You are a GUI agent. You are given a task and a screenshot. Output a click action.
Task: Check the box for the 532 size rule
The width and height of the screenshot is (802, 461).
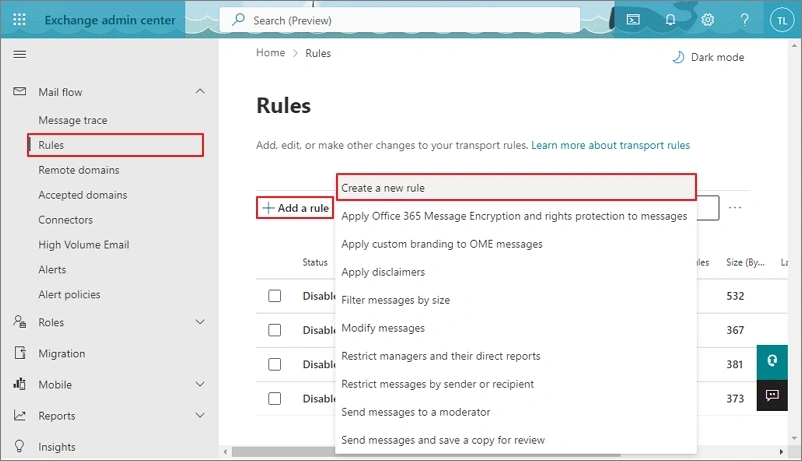(275, 296)
